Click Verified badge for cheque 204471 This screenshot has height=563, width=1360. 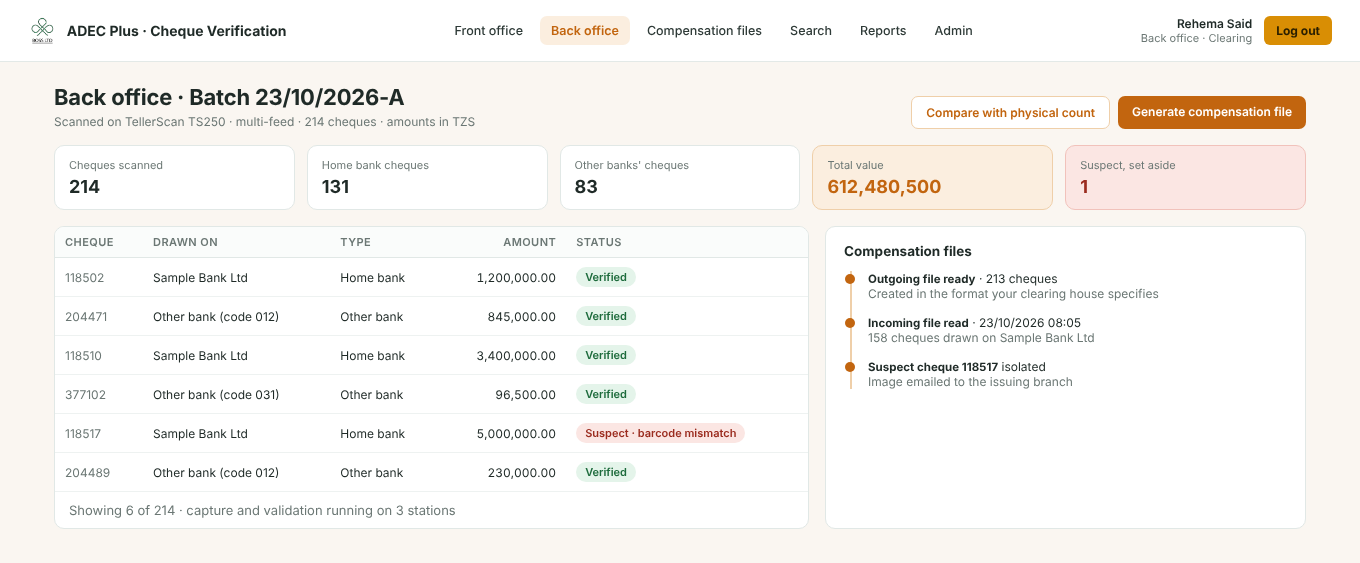point(606,317)
